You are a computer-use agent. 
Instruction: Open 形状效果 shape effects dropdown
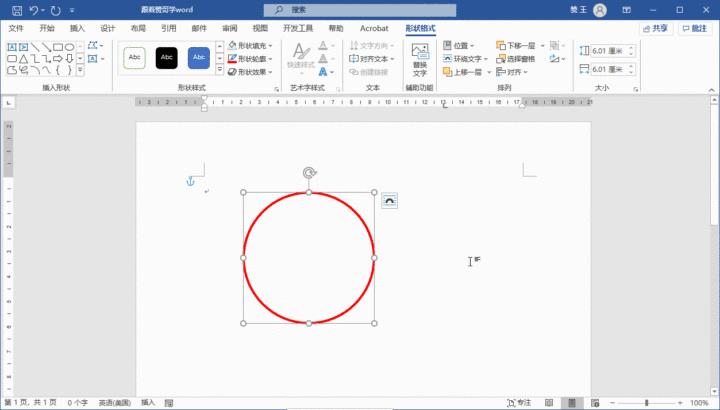pos(250,72)
